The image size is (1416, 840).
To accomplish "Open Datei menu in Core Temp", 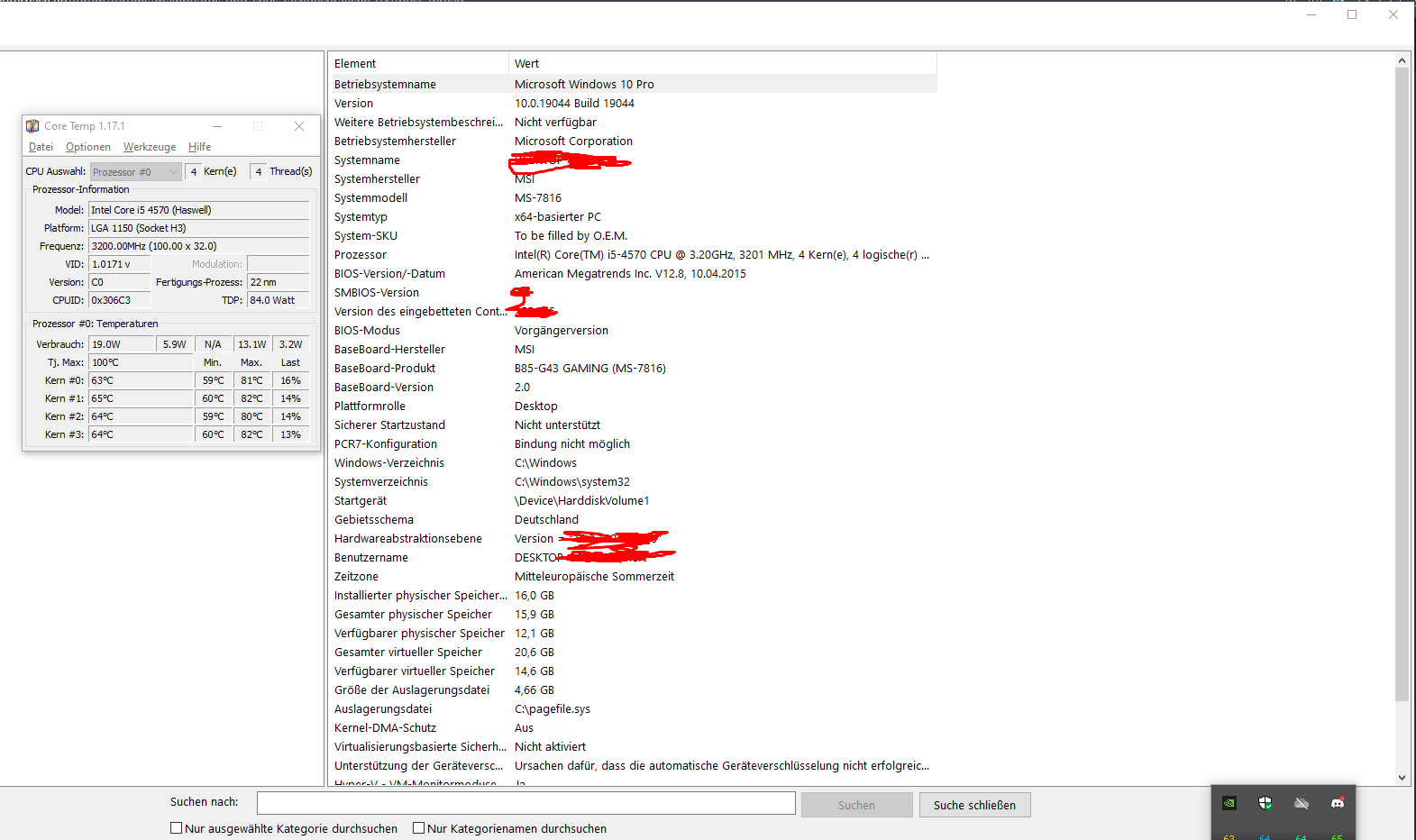I will point(41,147).
